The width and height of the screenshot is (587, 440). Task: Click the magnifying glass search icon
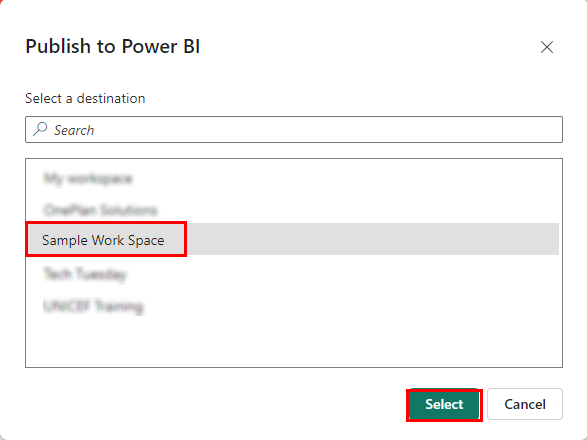click(40, 129)
